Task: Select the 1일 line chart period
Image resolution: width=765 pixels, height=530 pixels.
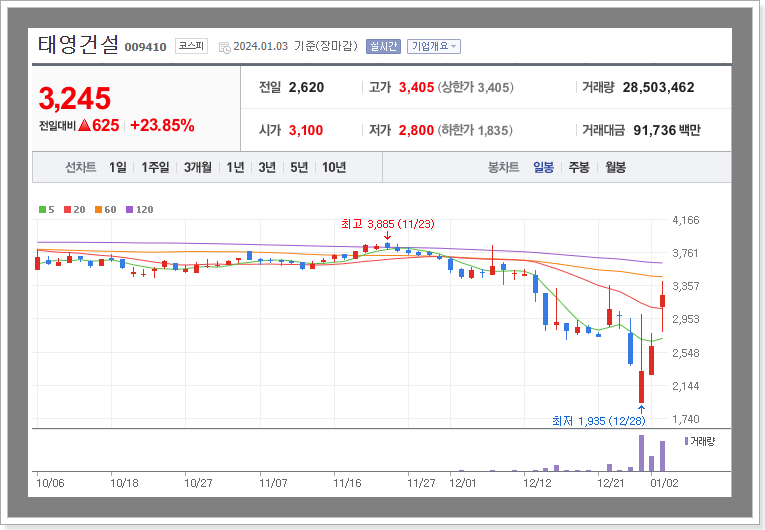Action: 118,167
